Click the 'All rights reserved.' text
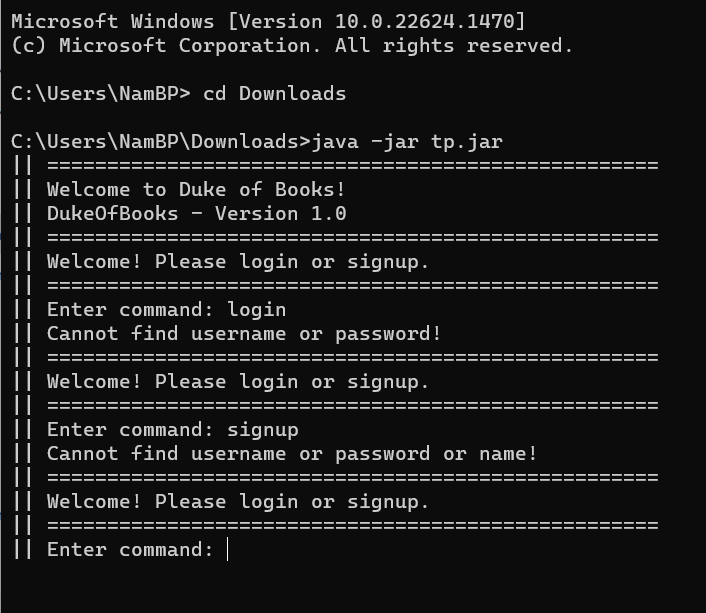 [x=454, y=45]
